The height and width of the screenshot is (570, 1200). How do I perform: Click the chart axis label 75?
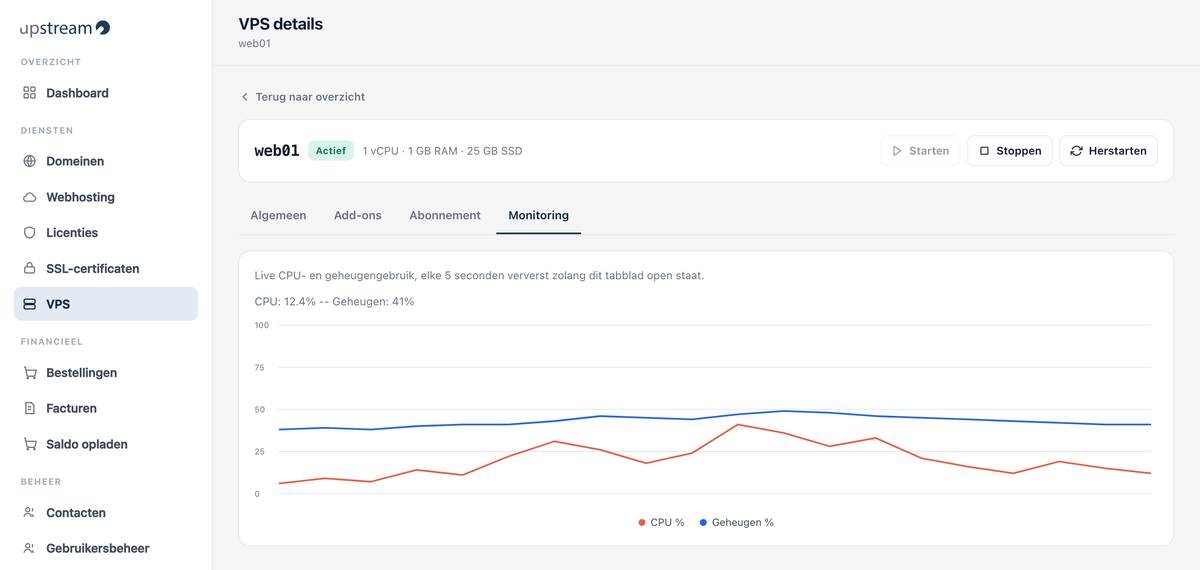coord(260,368)
